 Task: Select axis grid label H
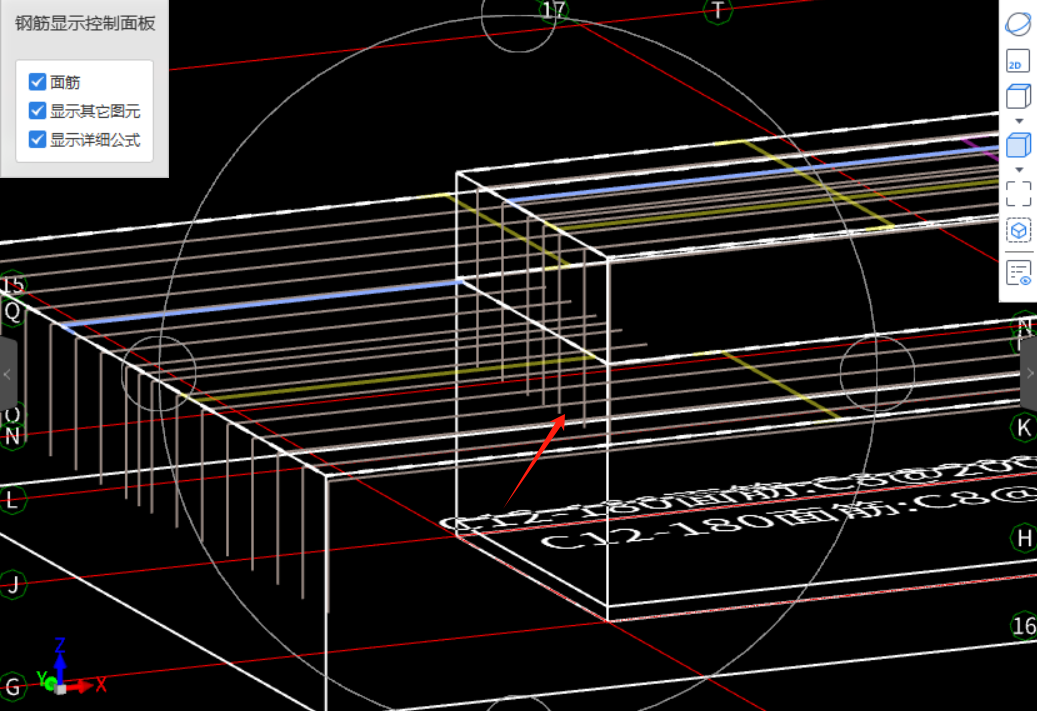[1024, 538]
